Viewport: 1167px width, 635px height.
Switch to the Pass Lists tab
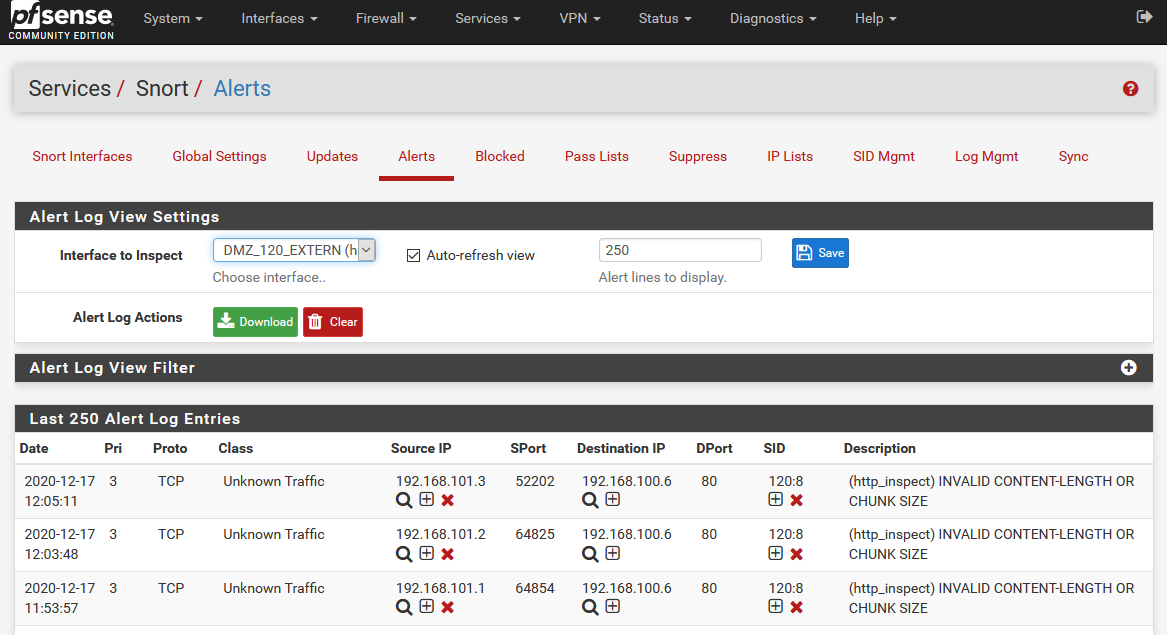[x=597, y=156]
